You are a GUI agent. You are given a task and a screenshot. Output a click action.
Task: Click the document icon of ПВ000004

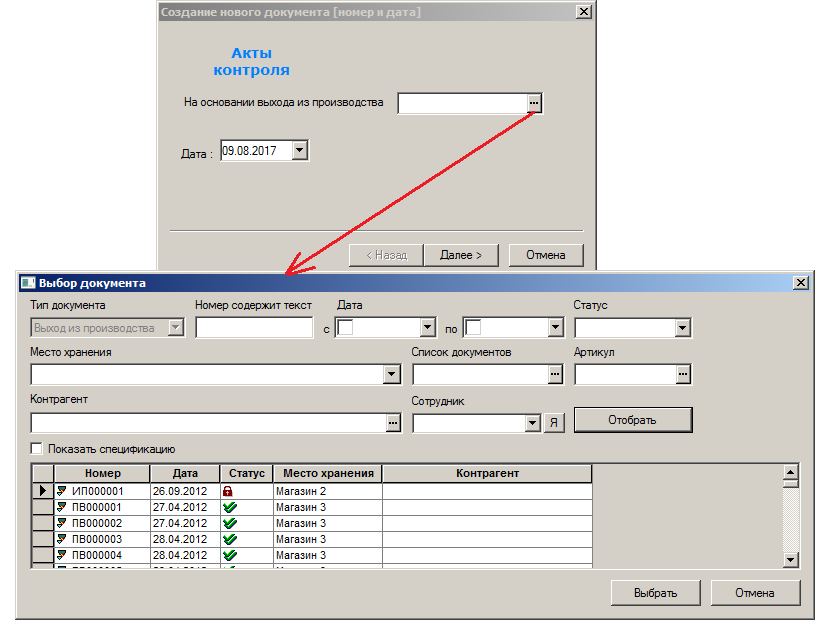click(x=62, y=555)
